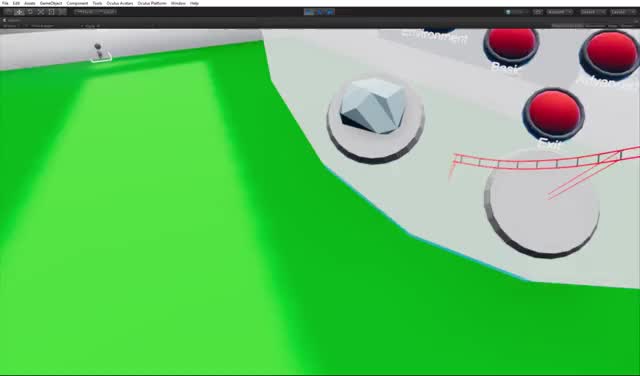
Task: Click the Play mode button
Action: 309,12
